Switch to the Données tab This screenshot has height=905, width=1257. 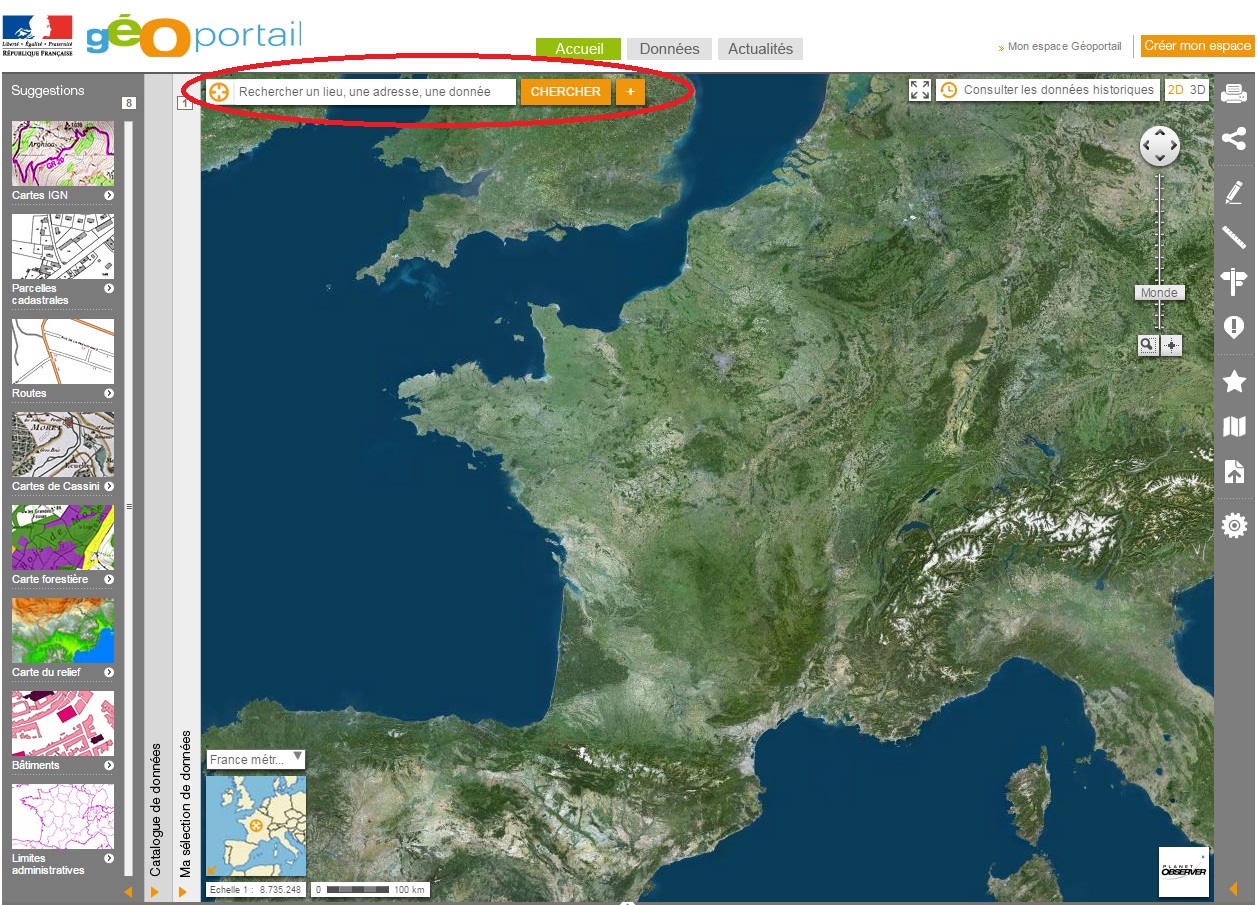pos(669,49)
